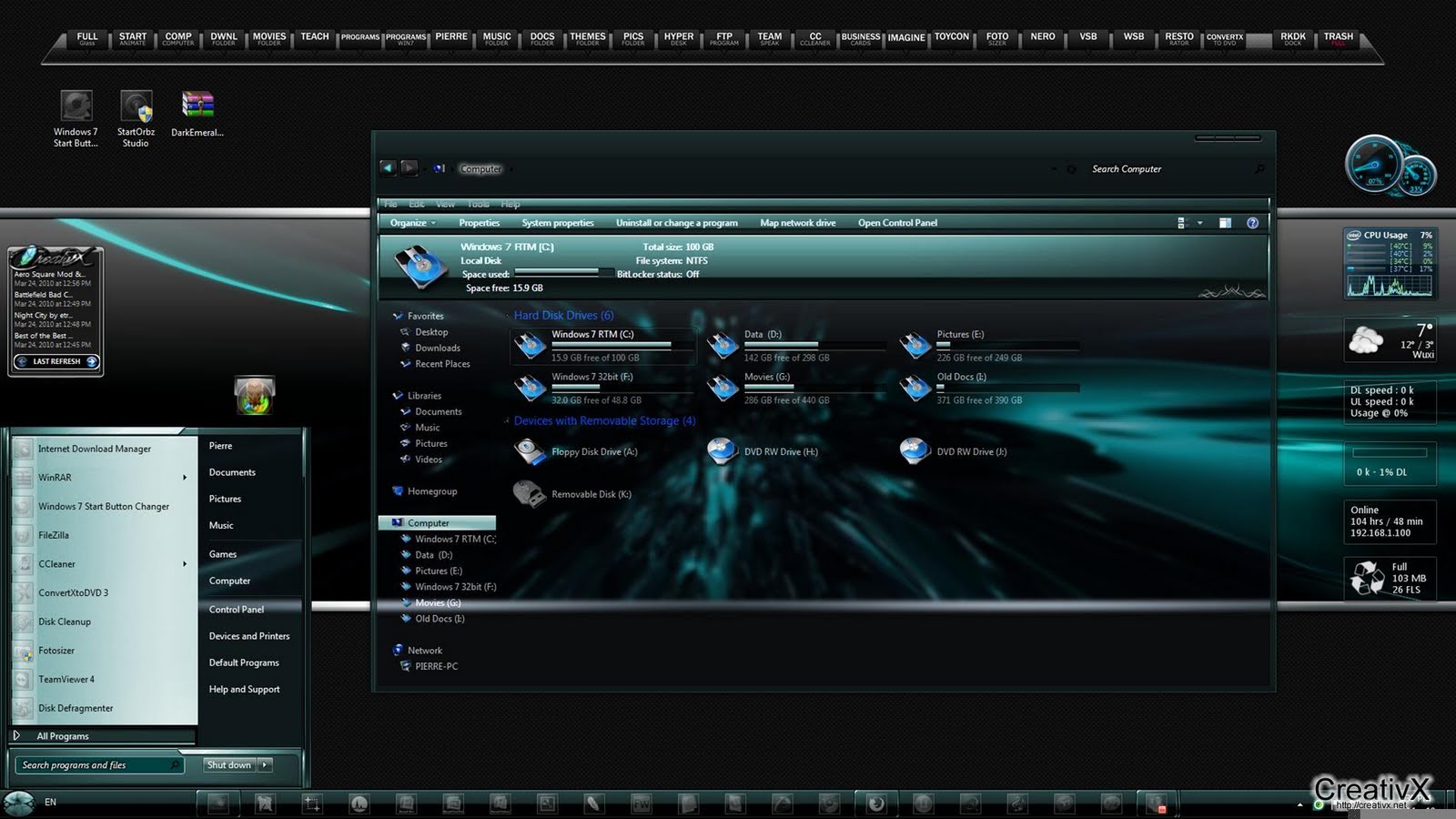Open Movies (G:) drive icon
Screen dimensions: 1456x819
(723, 389)
